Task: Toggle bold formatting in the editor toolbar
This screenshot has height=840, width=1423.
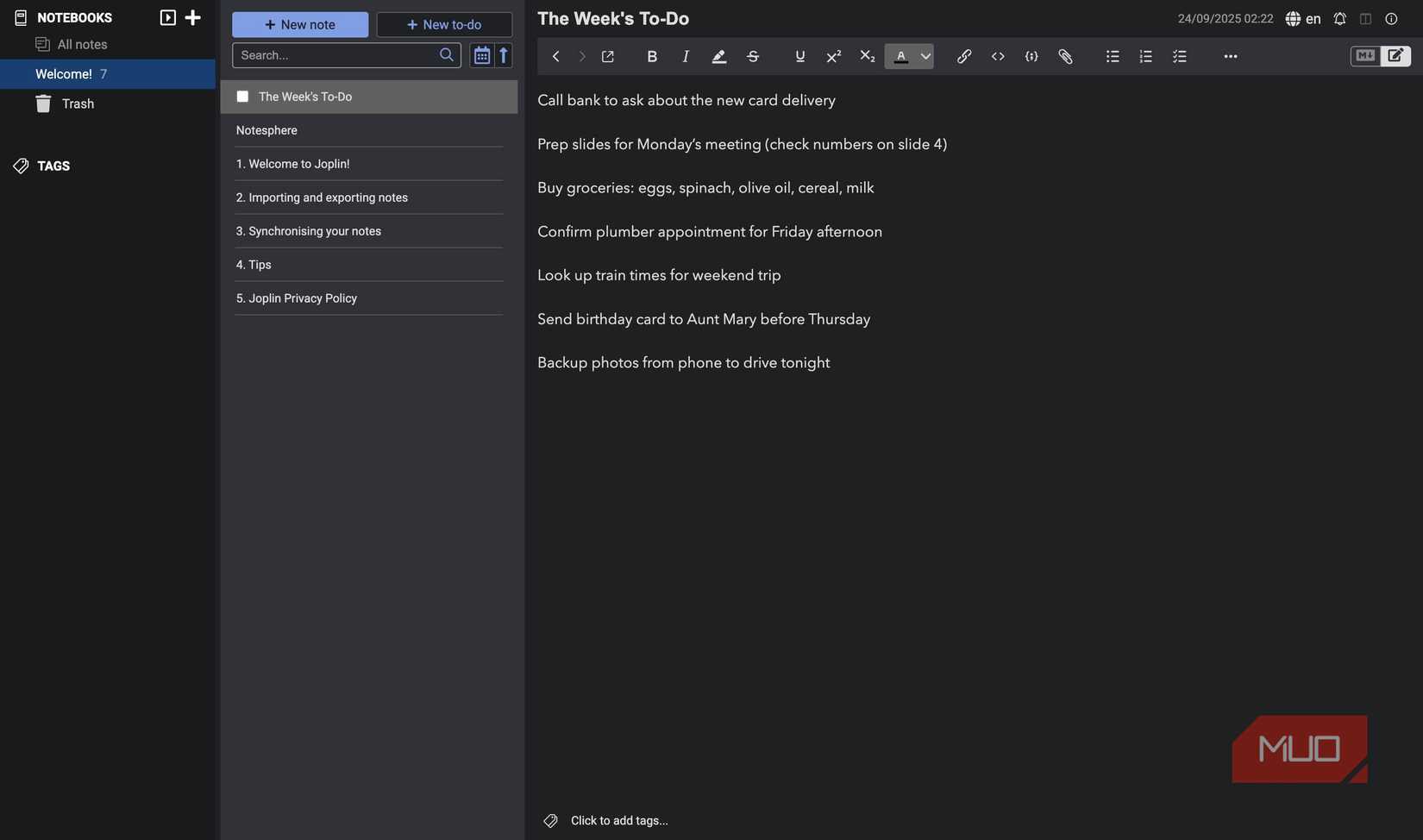Action: (x=652, y=56)
